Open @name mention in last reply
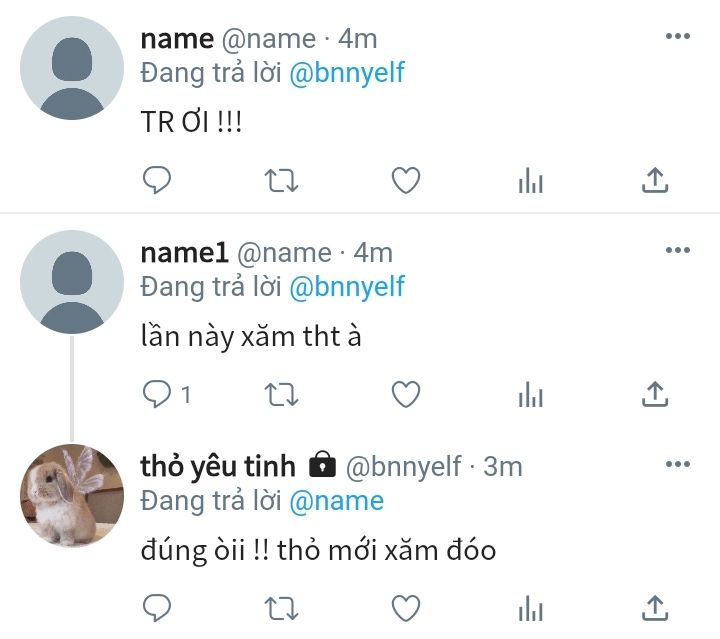 coord(337,501)
